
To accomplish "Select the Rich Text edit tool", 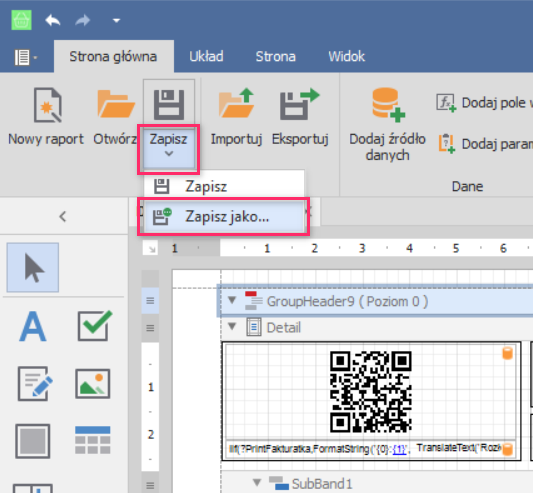I will tap(35, 384).
